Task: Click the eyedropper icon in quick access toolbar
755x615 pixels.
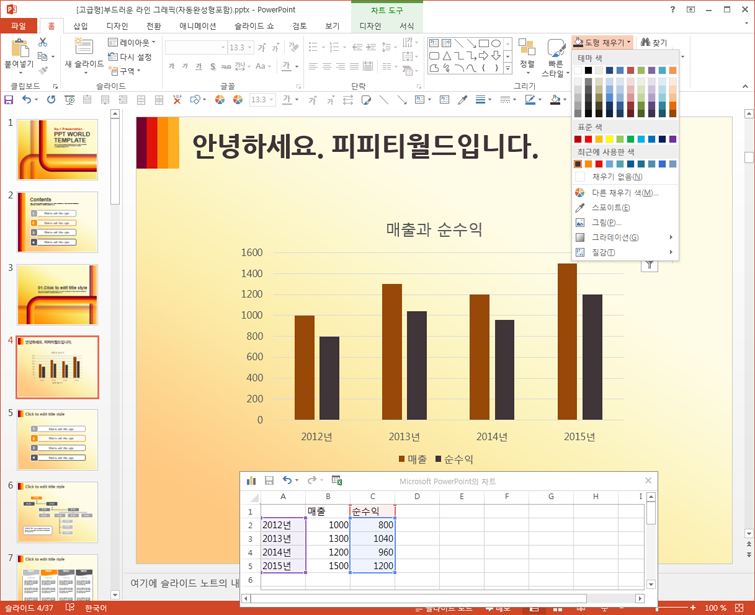Action: tap(462, 100)
